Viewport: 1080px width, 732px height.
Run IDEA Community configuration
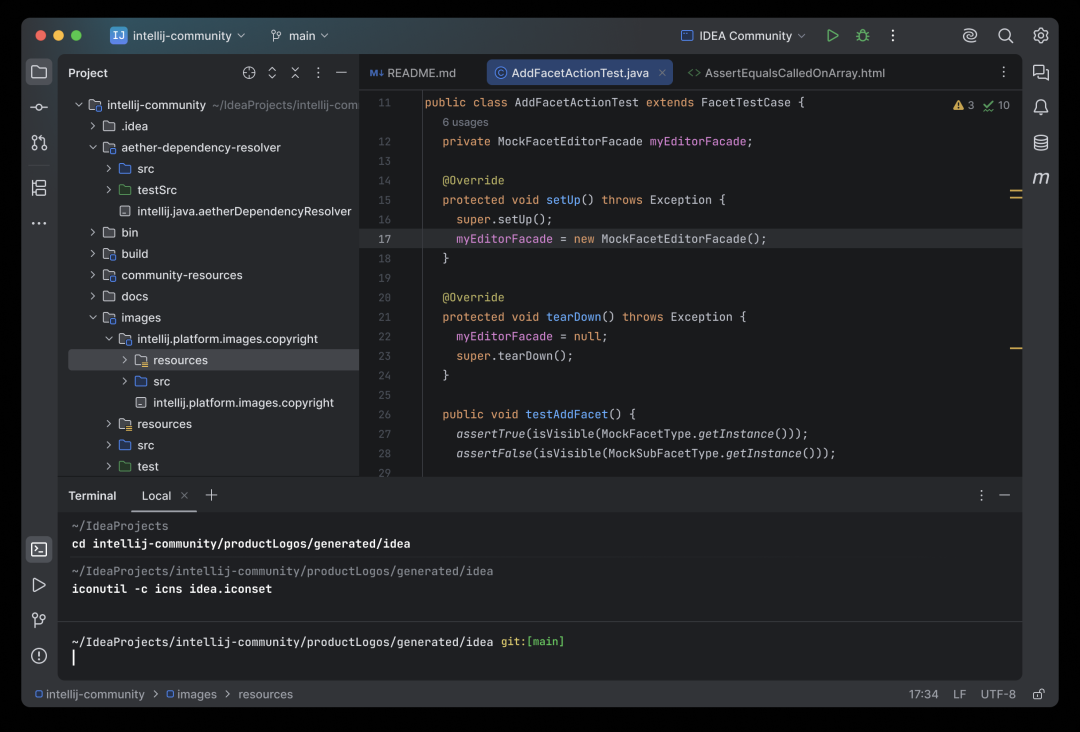coord(832,36)
